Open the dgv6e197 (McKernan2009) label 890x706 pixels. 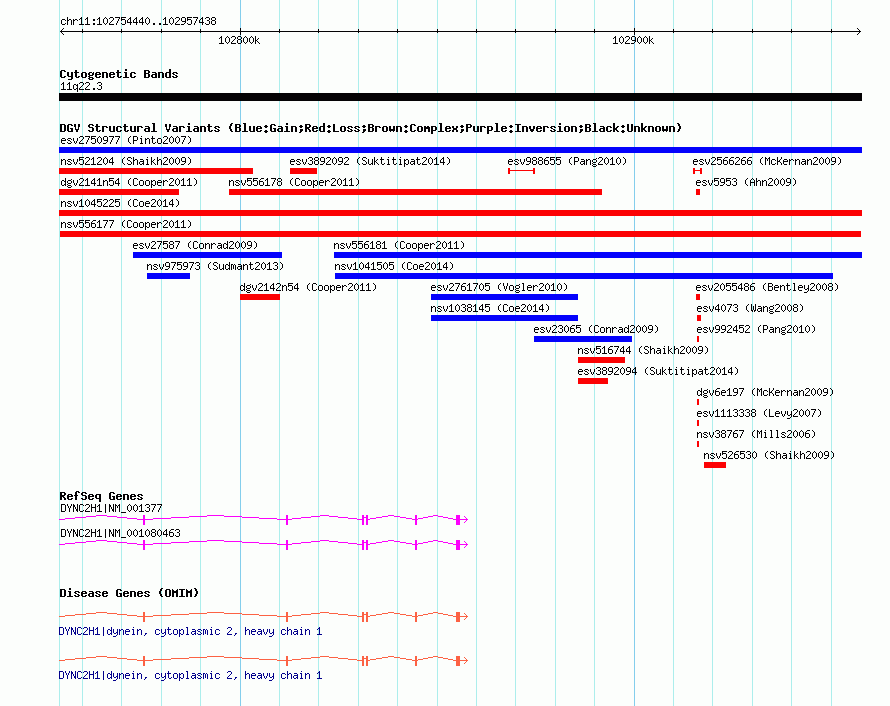coord(765,392)
